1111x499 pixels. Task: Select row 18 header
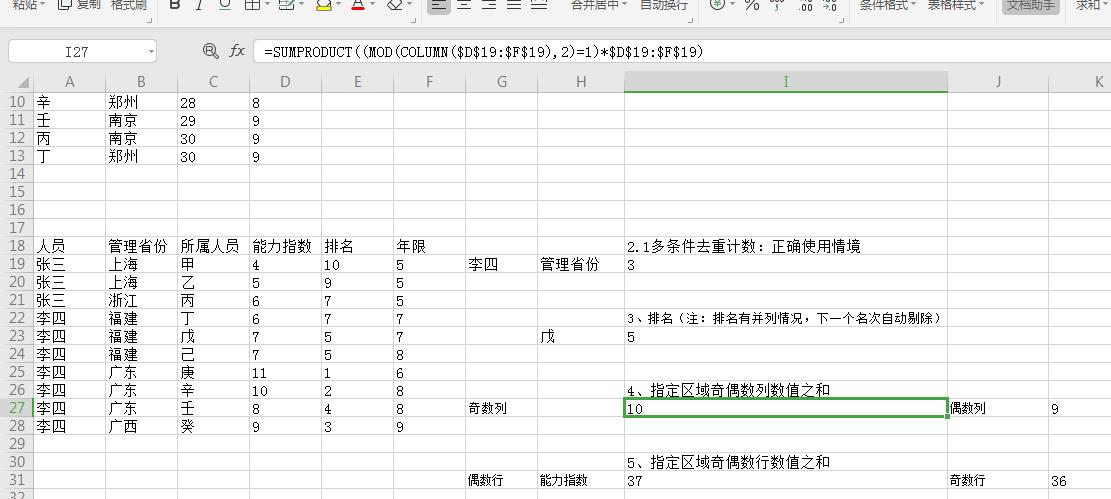(x=16, y=246)
